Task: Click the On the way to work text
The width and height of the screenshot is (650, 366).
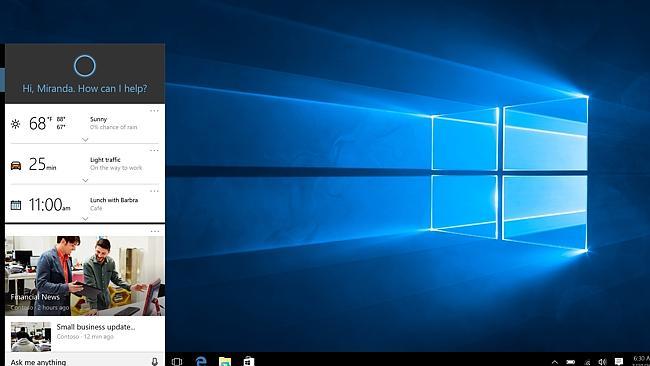Action: 116,168
